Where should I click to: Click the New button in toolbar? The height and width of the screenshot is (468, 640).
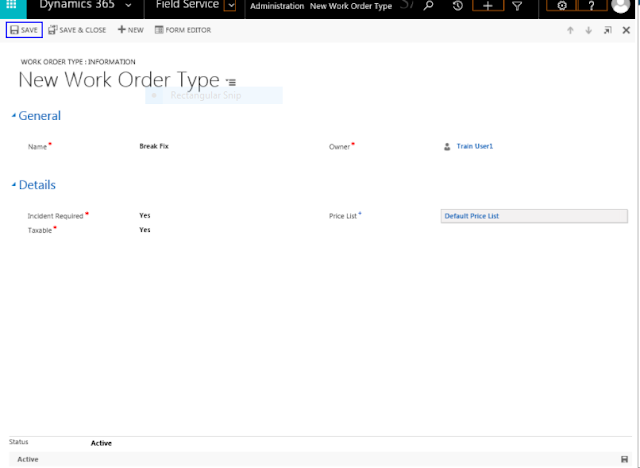pyautogui.click(x=131, y=30)
